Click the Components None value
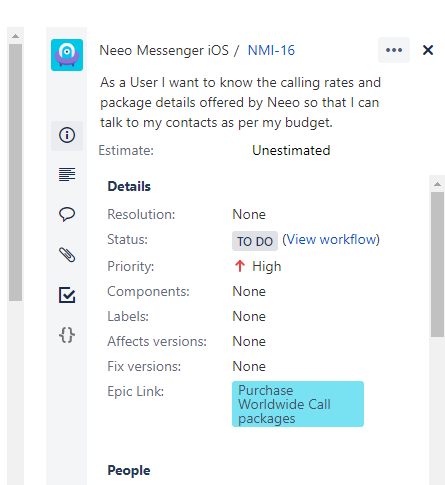This screenshot has height=485, width=445. click(249, 291)
